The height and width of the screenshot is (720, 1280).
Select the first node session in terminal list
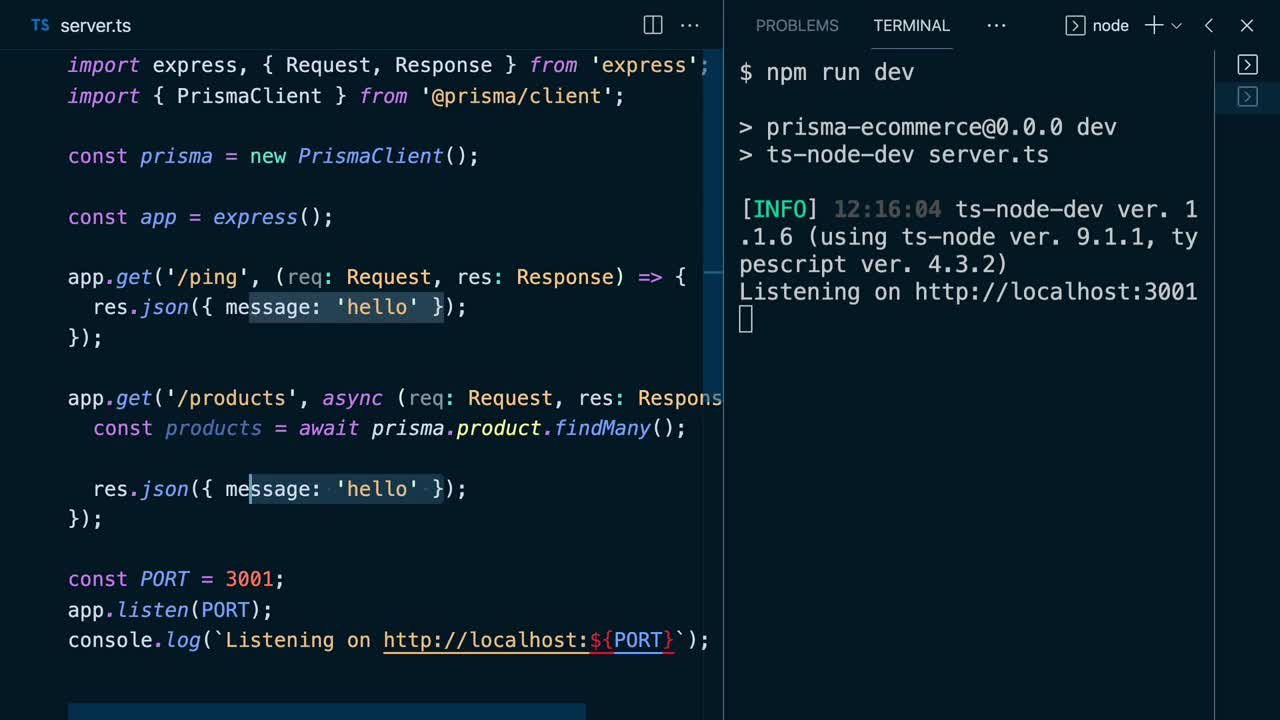[1247, 64]
